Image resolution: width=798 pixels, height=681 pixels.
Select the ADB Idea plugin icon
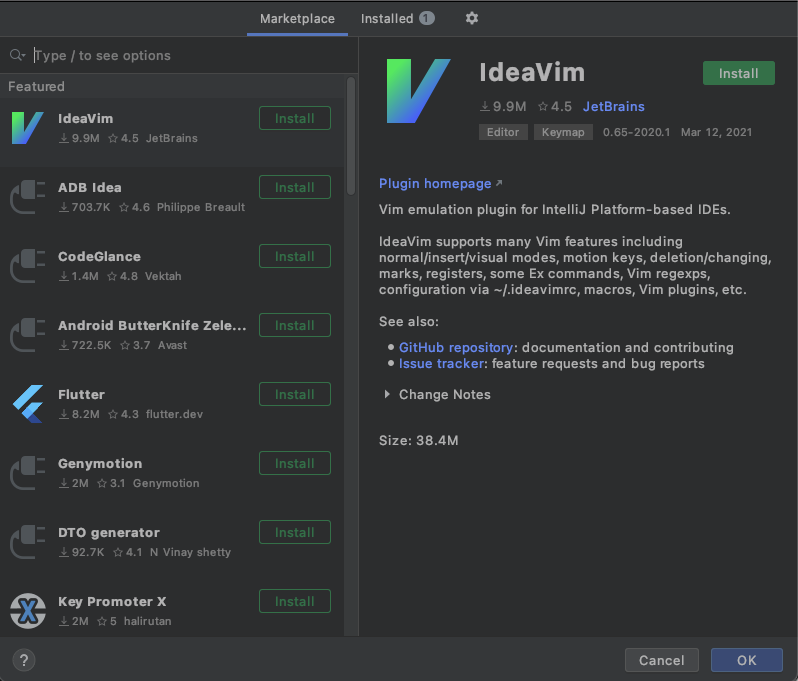(27, 197)
